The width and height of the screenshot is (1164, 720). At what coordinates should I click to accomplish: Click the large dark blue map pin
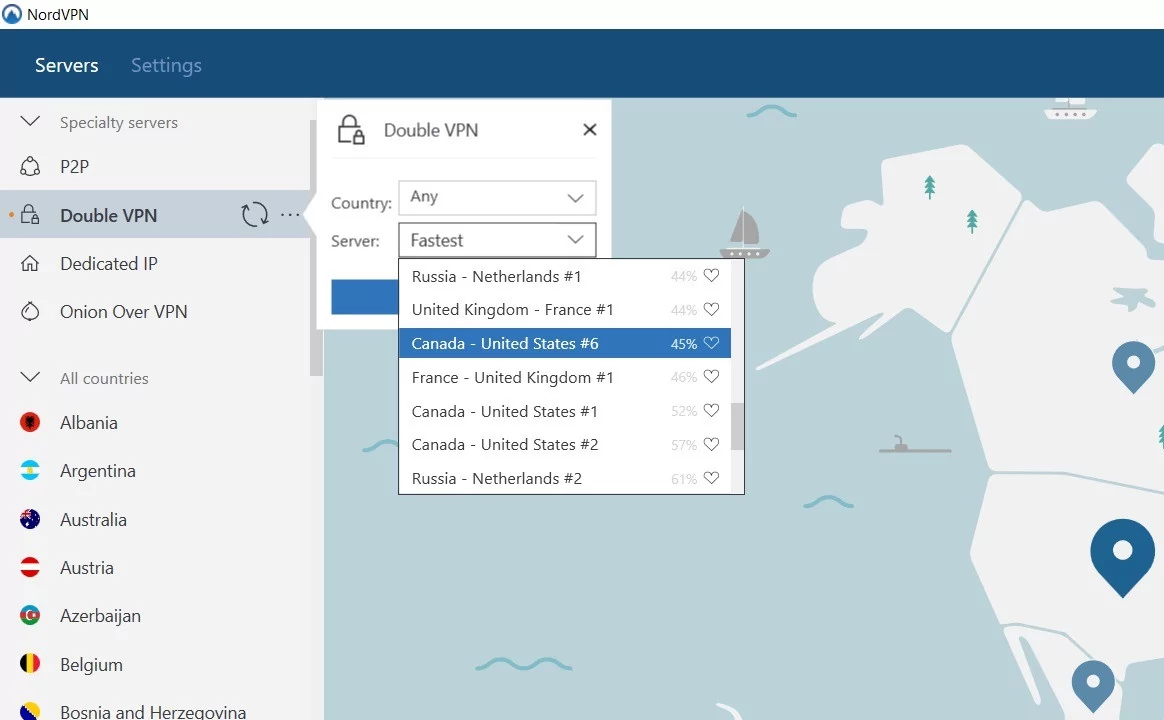(x=1122, y=557)
